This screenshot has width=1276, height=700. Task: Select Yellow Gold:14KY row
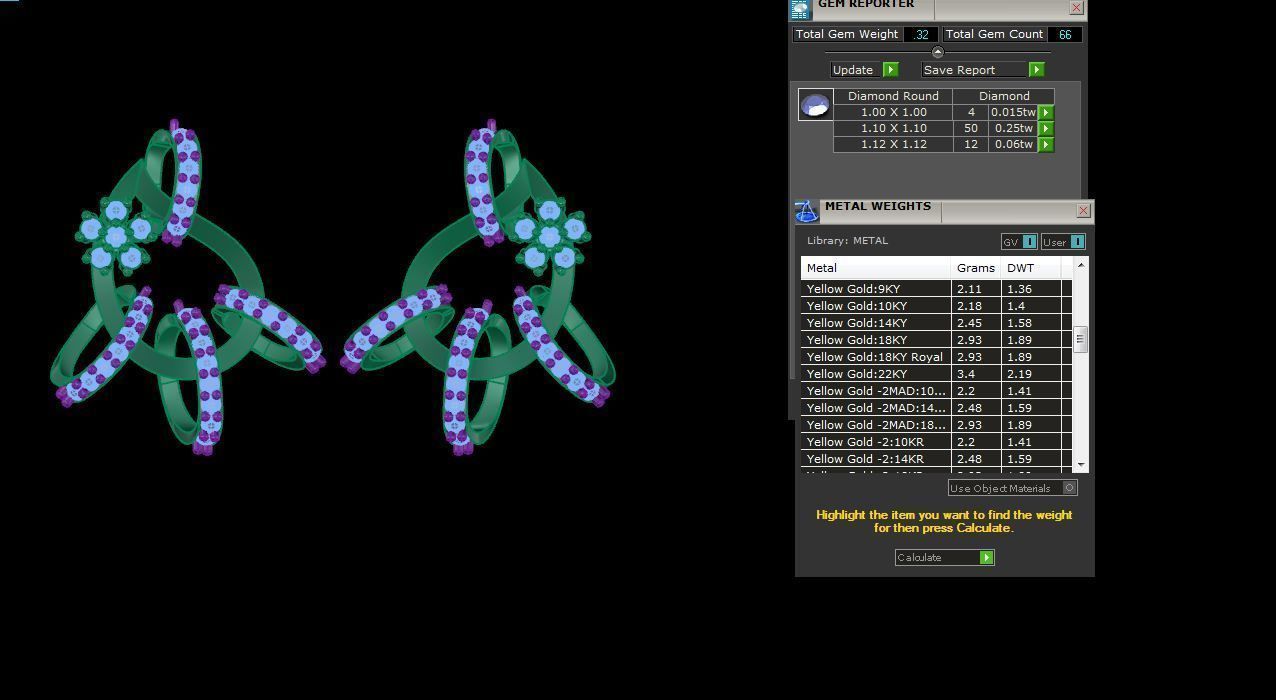pyautogui.click(x=936, y=323)
